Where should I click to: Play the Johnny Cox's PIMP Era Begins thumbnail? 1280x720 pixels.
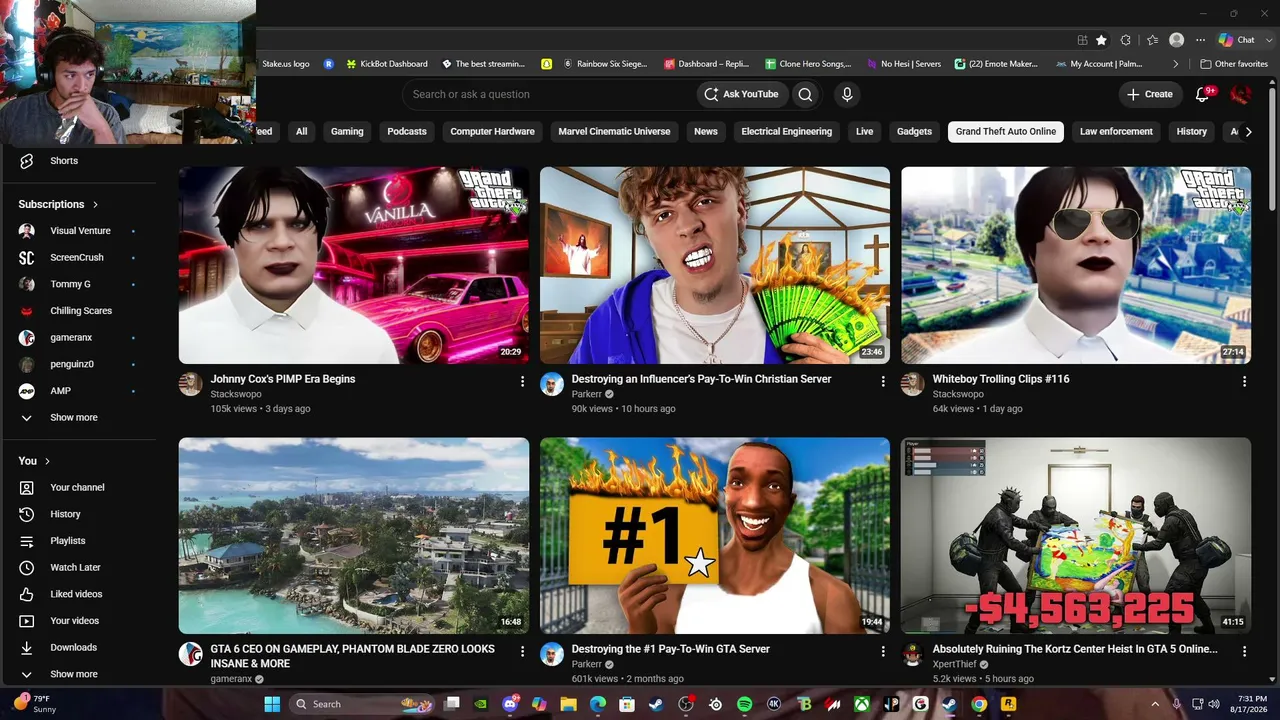354,265
